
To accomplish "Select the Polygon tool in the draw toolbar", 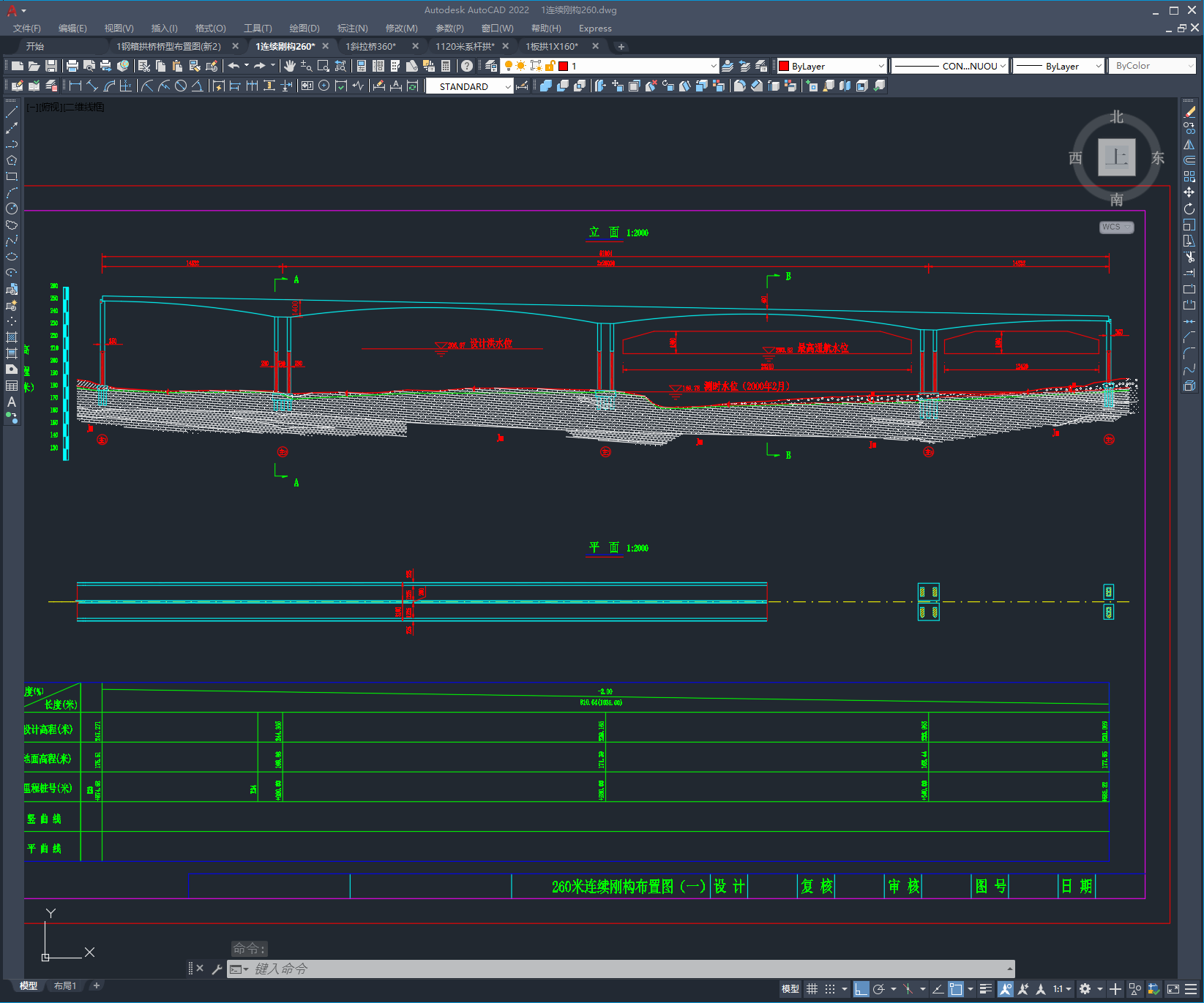I will (x=12, y=160).
